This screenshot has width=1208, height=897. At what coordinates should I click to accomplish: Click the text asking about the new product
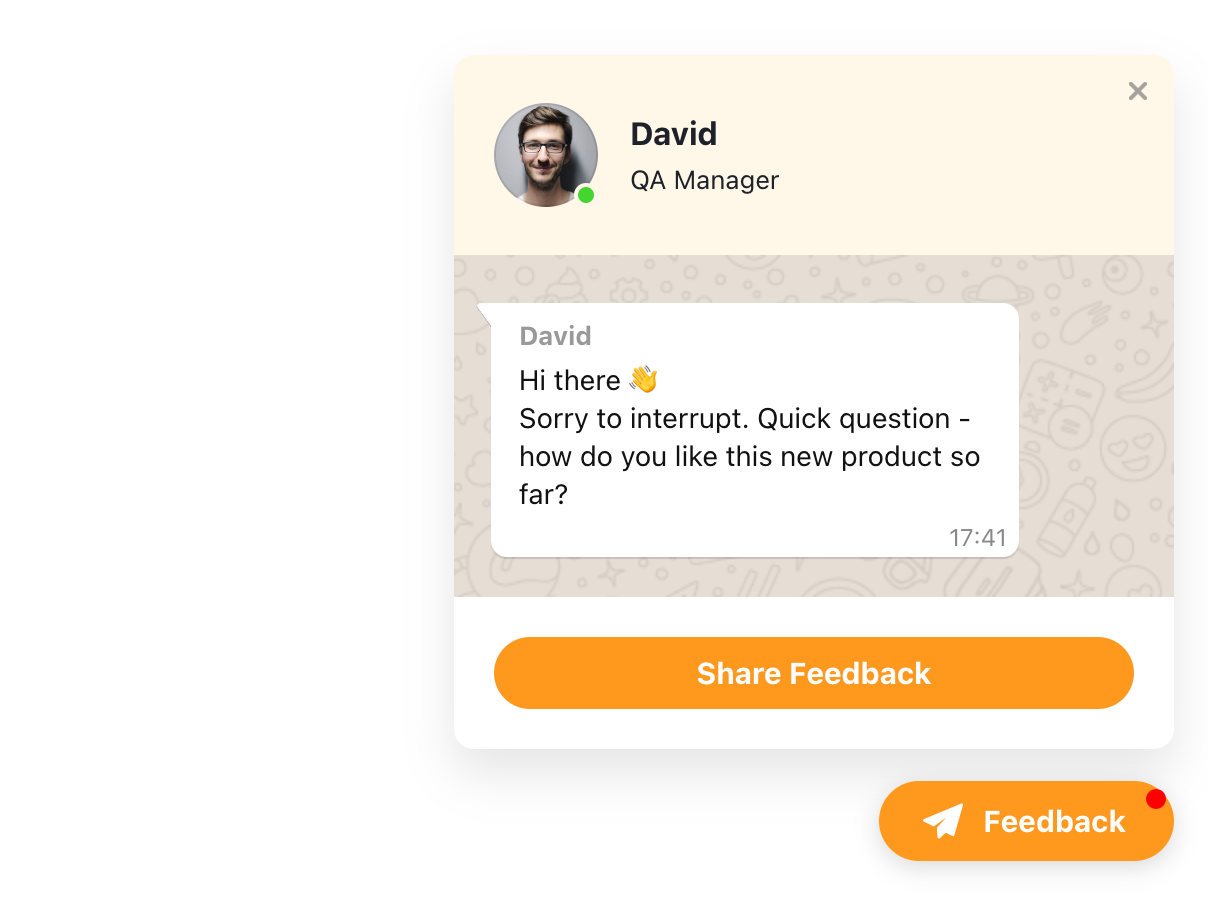(748, 457)
